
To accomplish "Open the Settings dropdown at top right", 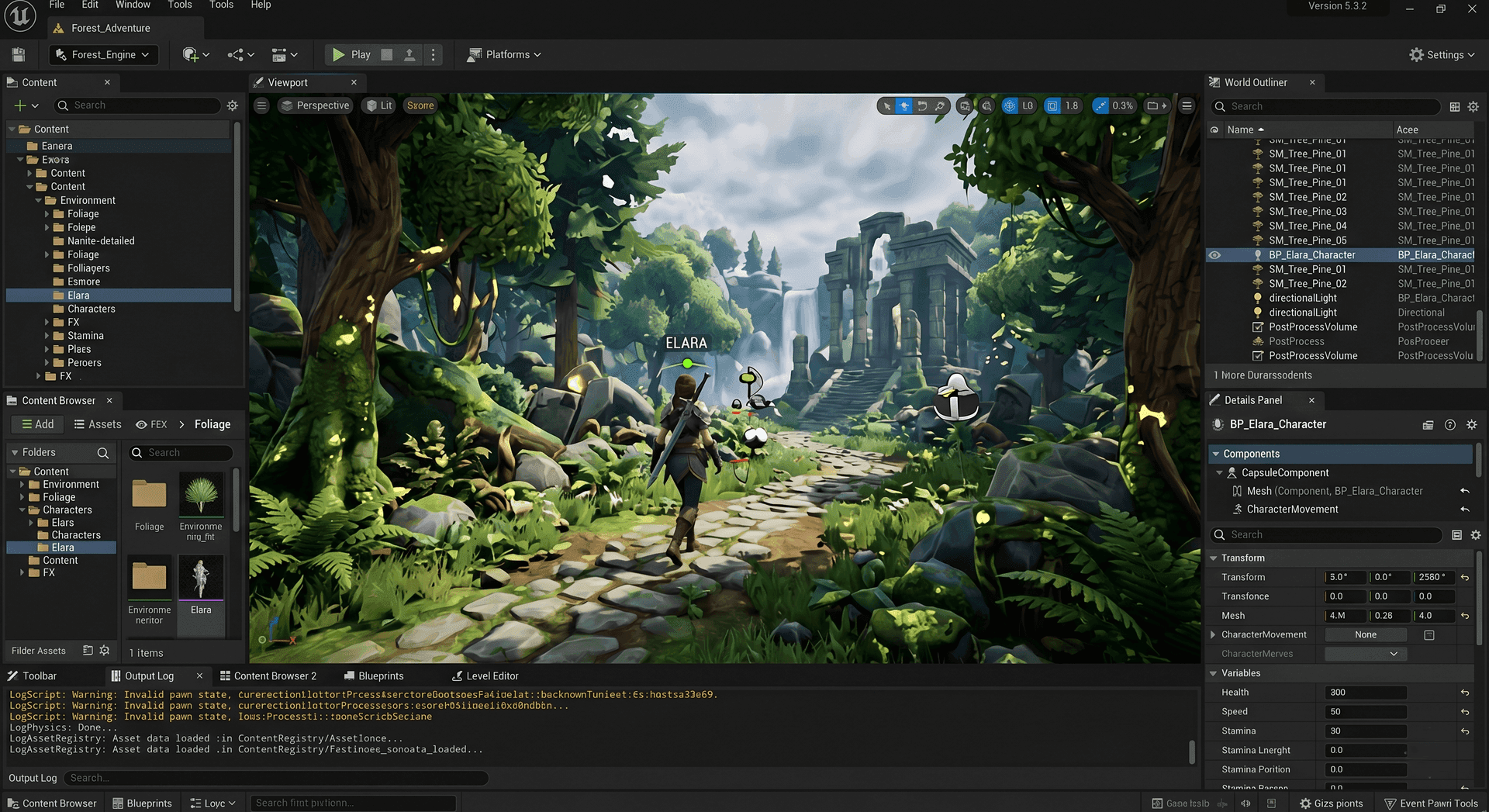I will pos(1442,54).
